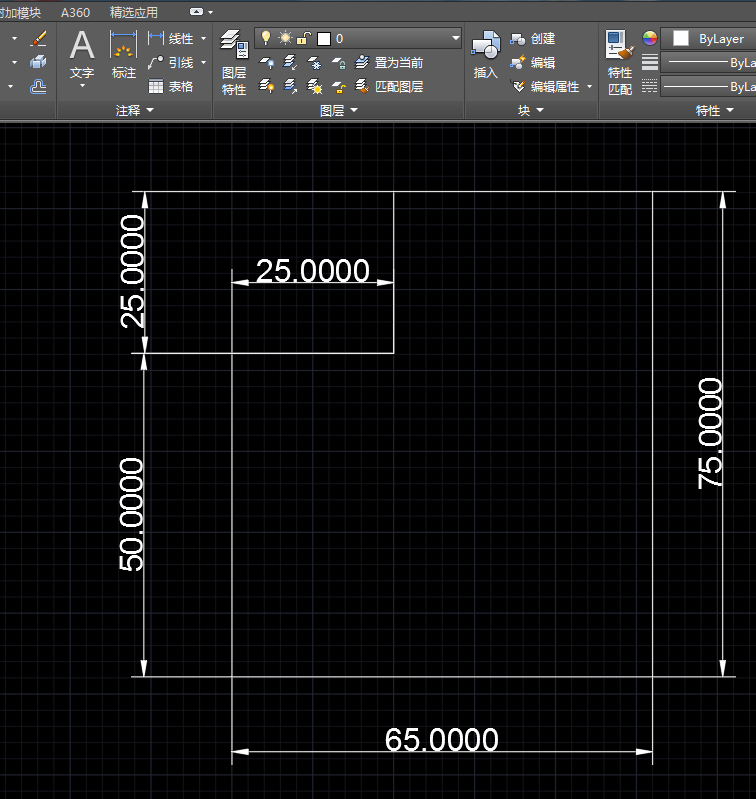
Task: Click the 创建 create block icon
Action: click(x=518, y=39)
